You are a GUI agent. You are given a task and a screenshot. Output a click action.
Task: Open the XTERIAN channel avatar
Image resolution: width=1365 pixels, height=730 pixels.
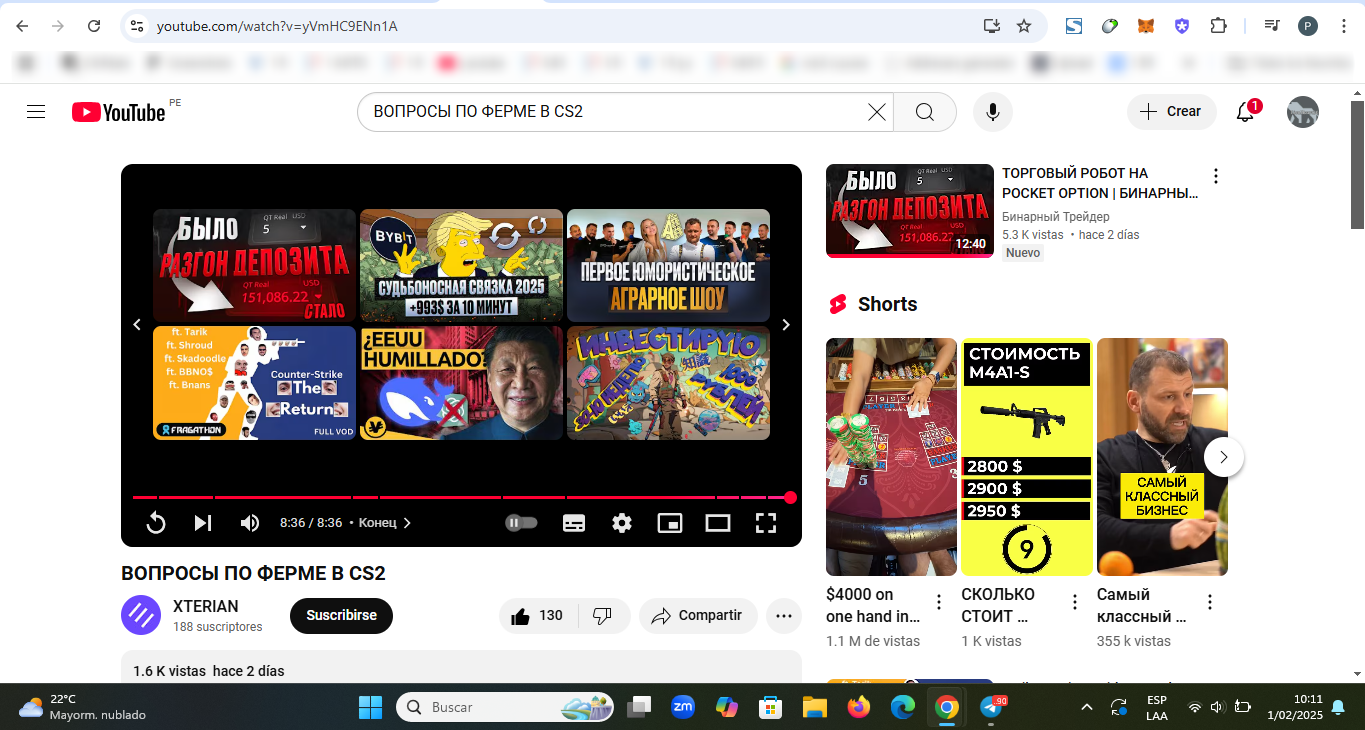(141, 615)
